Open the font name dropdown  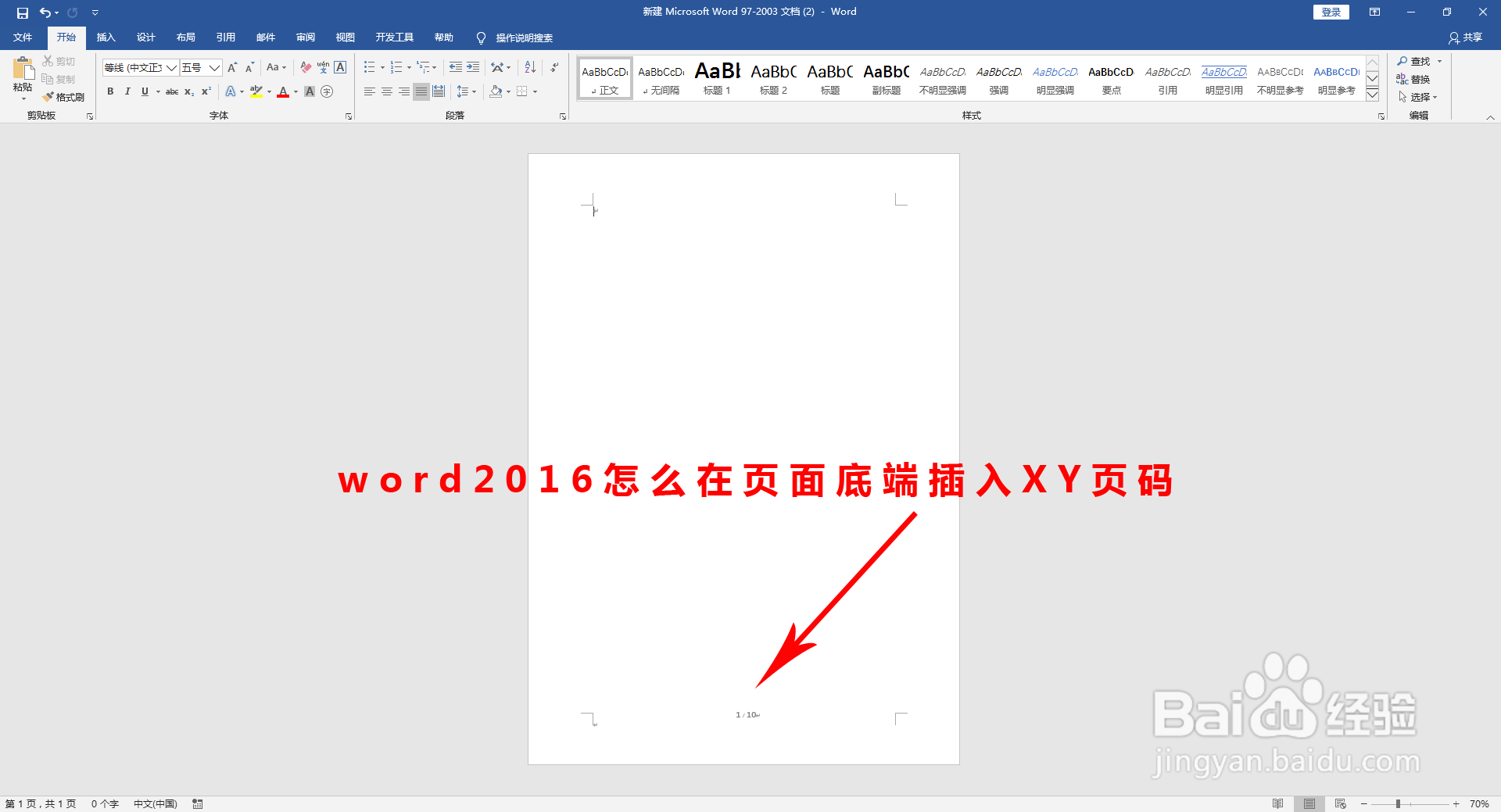click(x=171, y=68)
